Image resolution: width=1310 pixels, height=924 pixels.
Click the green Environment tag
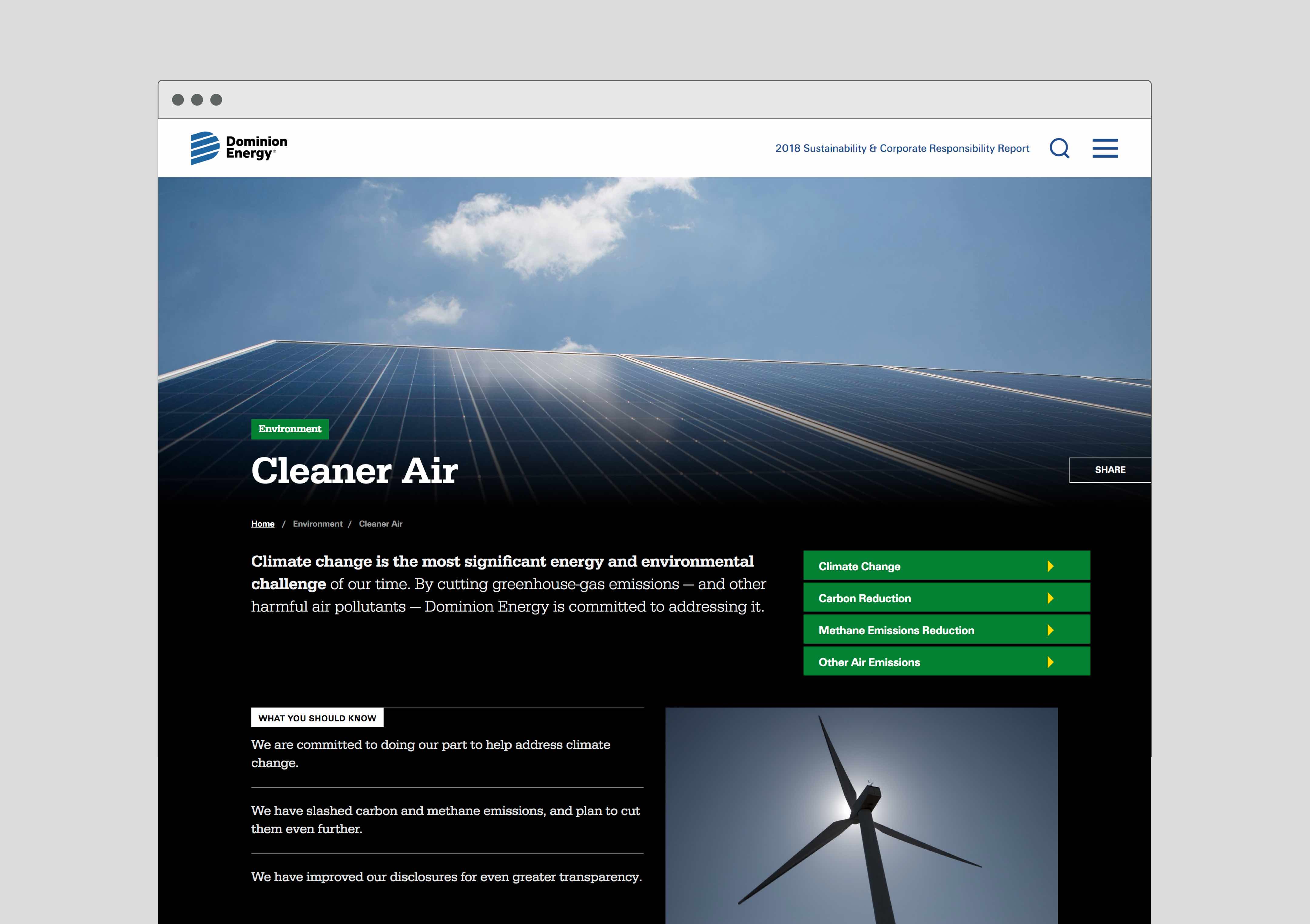pyautogui.click(x=290, y=429)
